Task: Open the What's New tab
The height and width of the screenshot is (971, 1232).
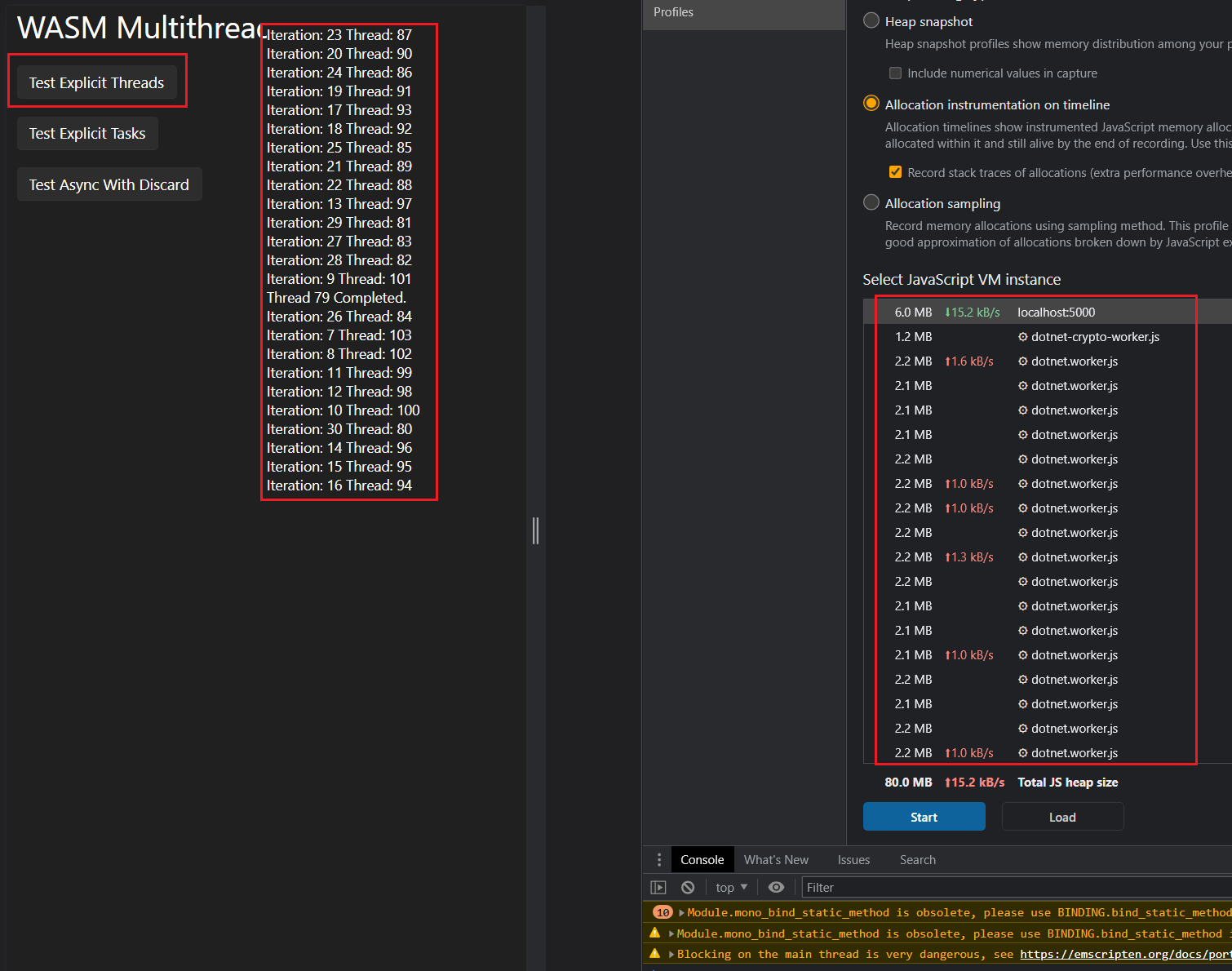Action: 776,859
